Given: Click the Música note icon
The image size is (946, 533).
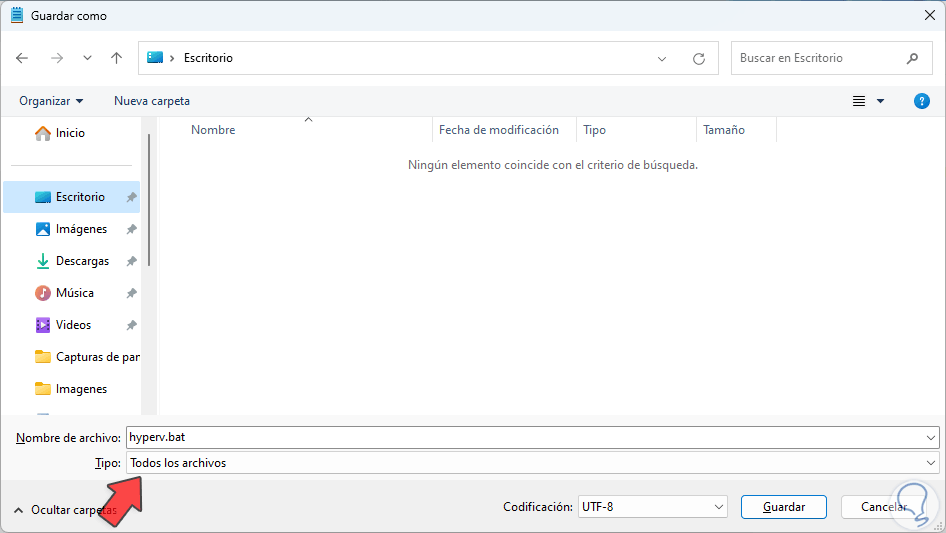Looking at the screenshot, I should click(43, 293).
